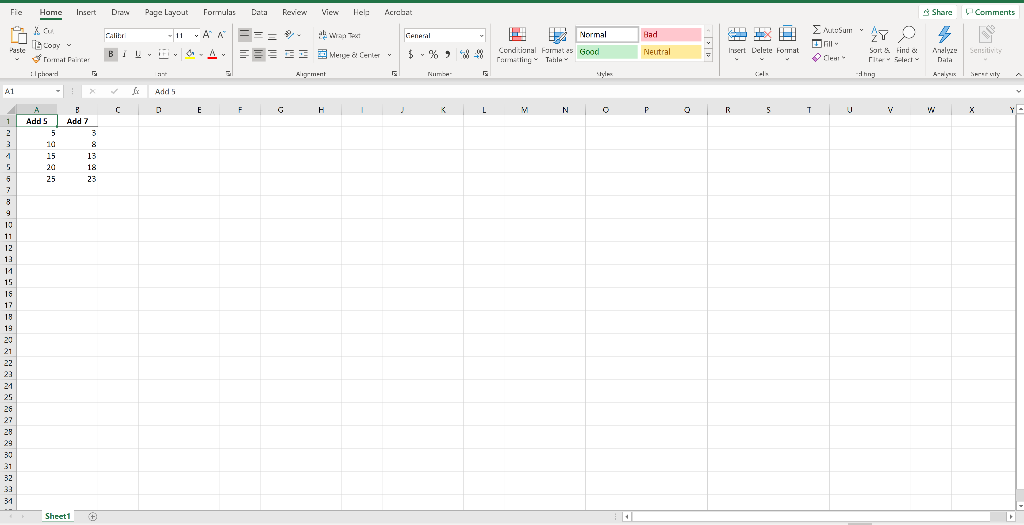Expand the AutoSum dropdown arrow

[x=861, y=30]
